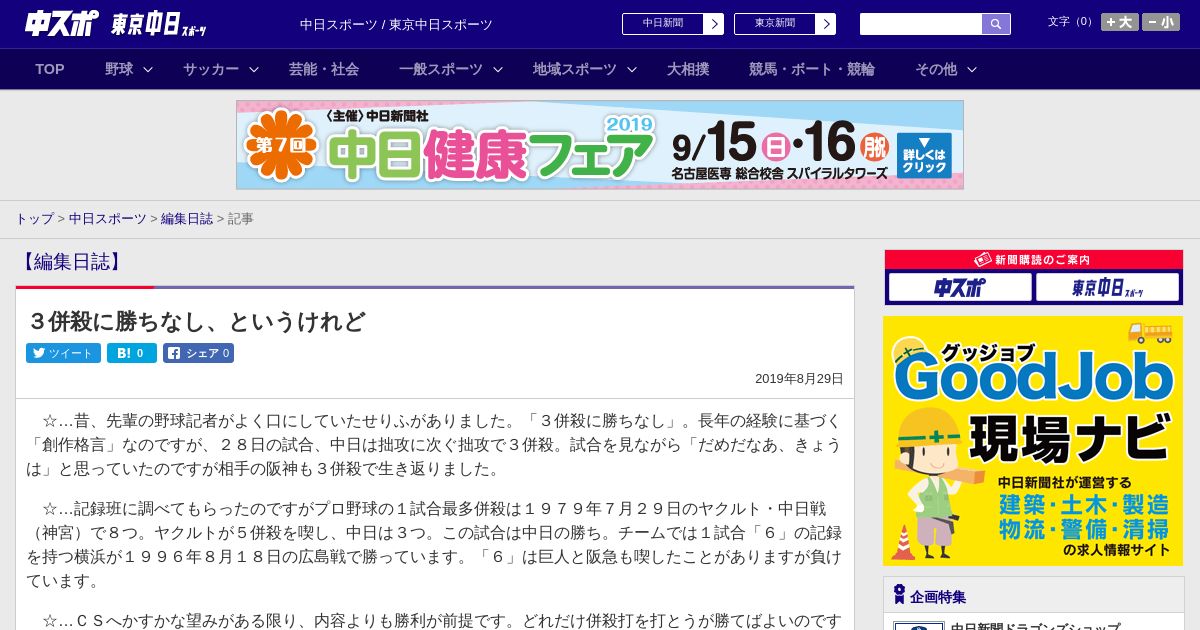This screenshot has height=630, width=1200.
Task: Open 一般スポーツ menu item
Action: click(x=441, y=69)
